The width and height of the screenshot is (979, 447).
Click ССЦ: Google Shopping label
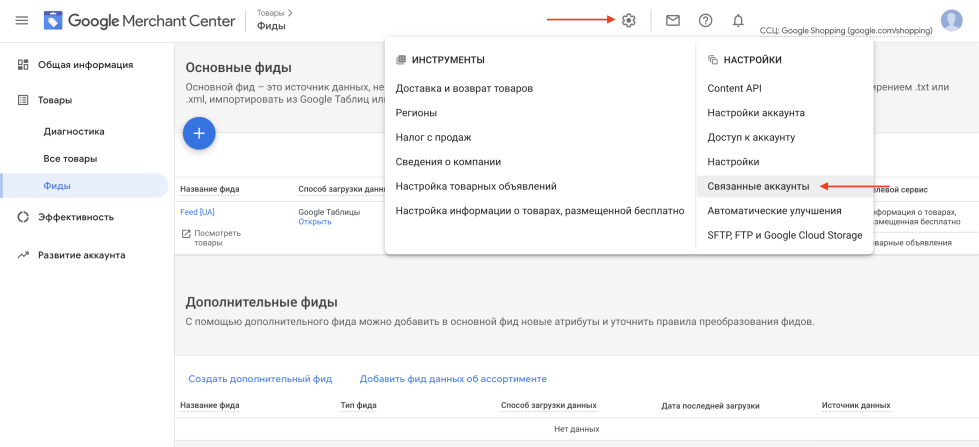(x=846, y=31)
